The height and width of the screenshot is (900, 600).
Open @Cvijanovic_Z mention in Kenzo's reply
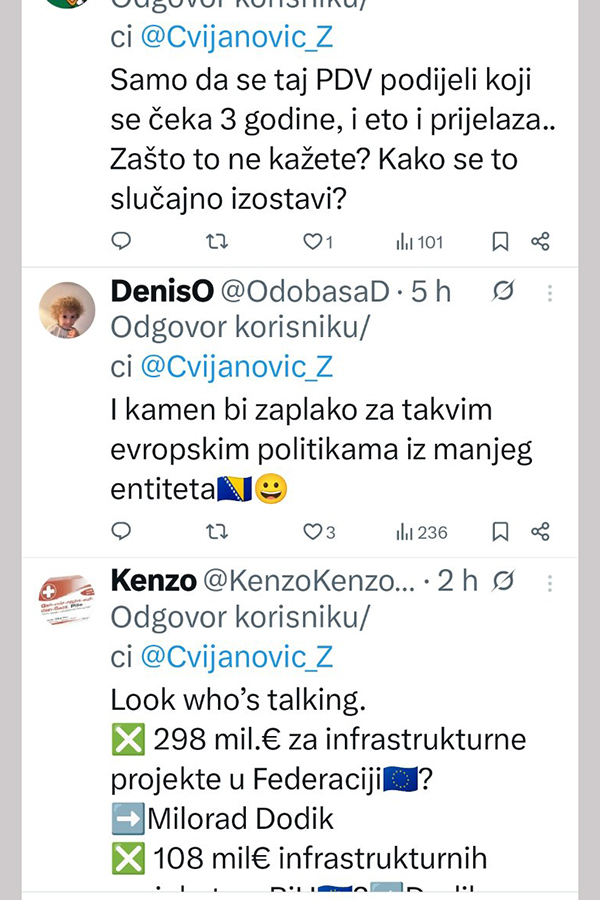click(236, 657)
